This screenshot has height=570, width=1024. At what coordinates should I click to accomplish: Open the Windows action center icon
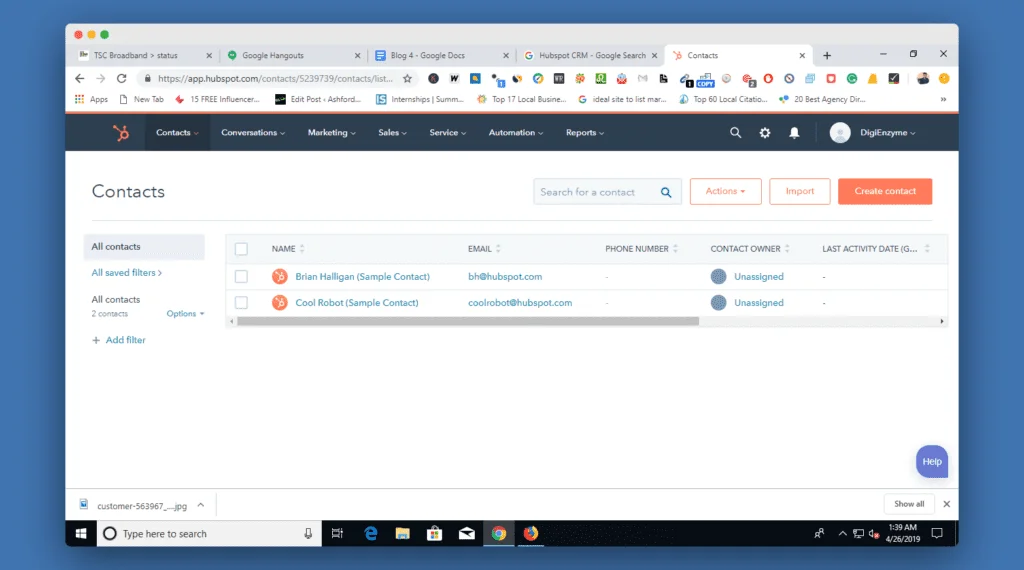(937, 533)
